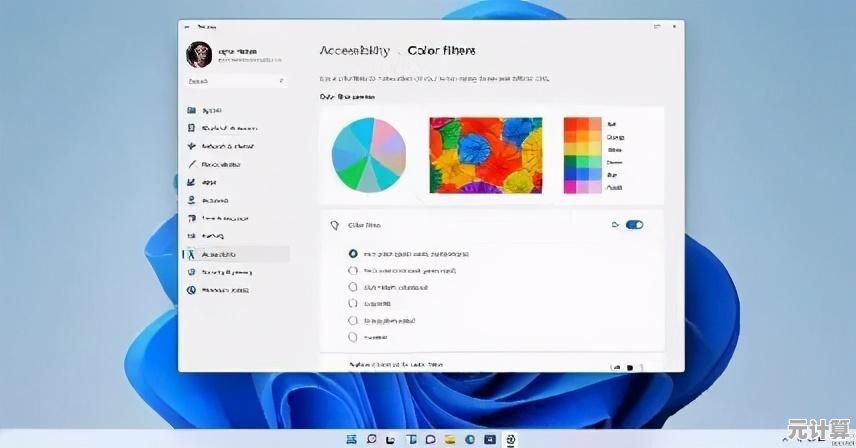Open the user account profile header
The width and height of the screenshot is (856, 448).
[x=235, y=55]
